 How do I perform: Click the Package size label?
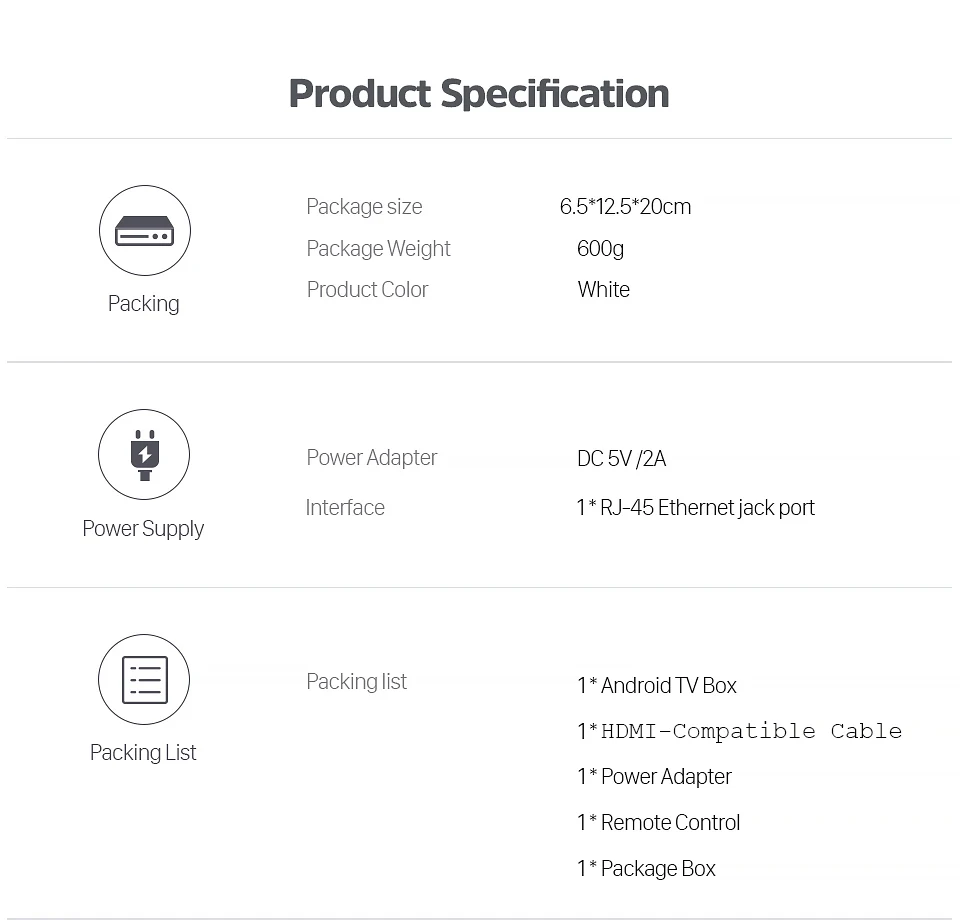(364, 207)
